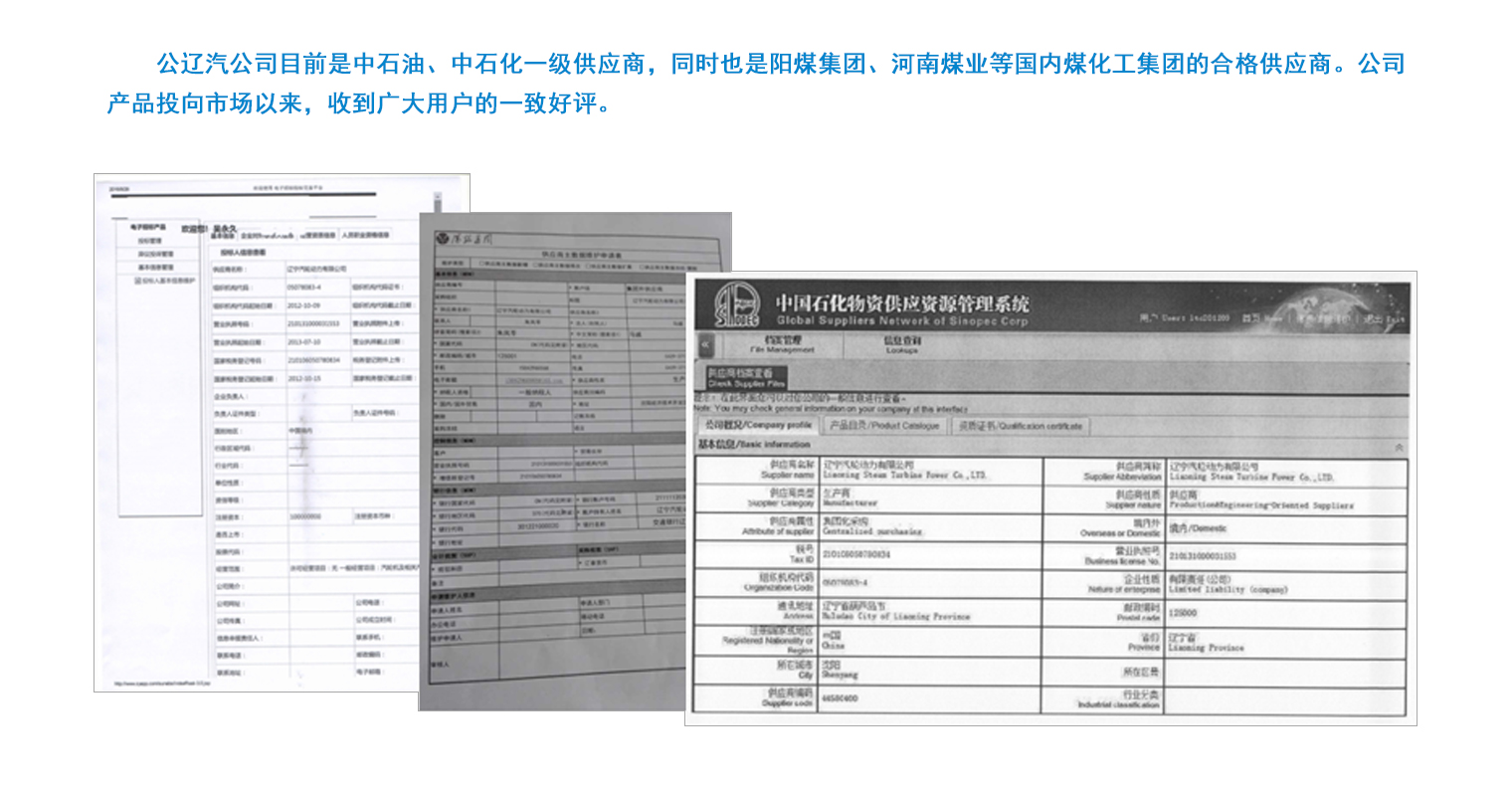Click the Production&Engineering-Oriented Suppliers value
The height and width of the screenshot is (794, 1512).
tap(1261, 505)
